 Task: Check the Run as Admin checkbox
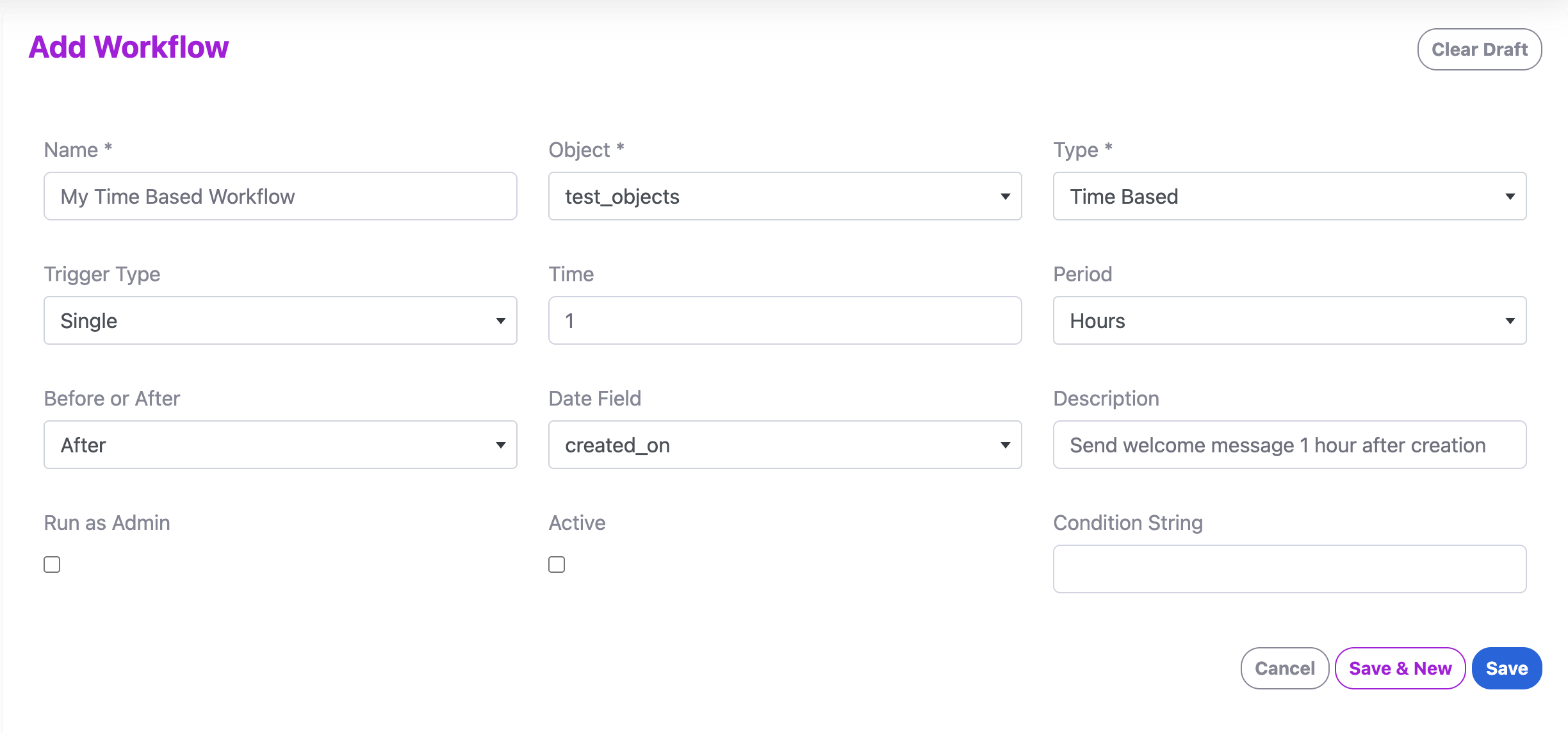[x=51, y=564]
